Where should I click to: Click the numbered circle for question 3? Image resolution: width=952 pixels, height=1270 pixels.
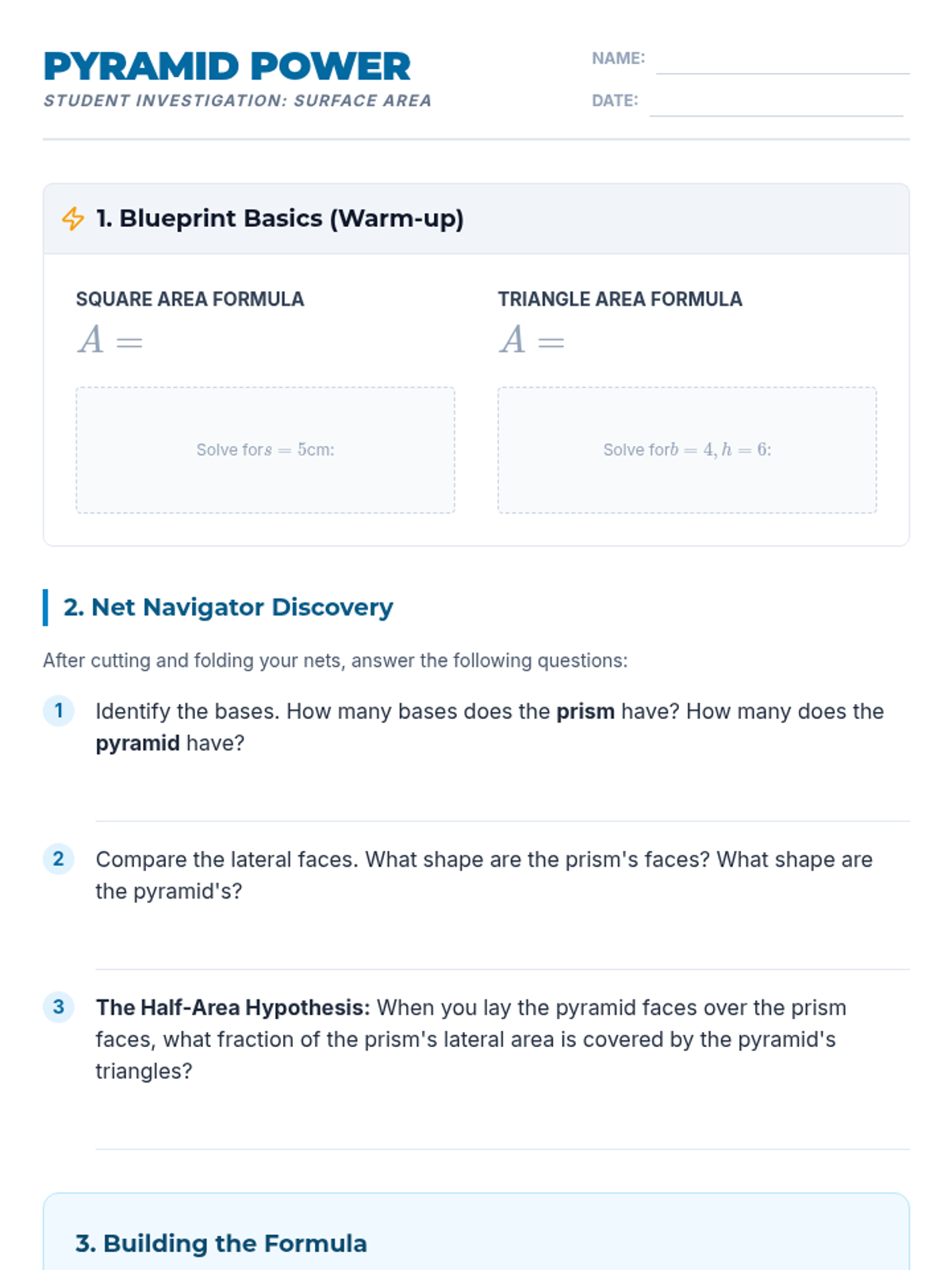click(x=58, y=1007)
